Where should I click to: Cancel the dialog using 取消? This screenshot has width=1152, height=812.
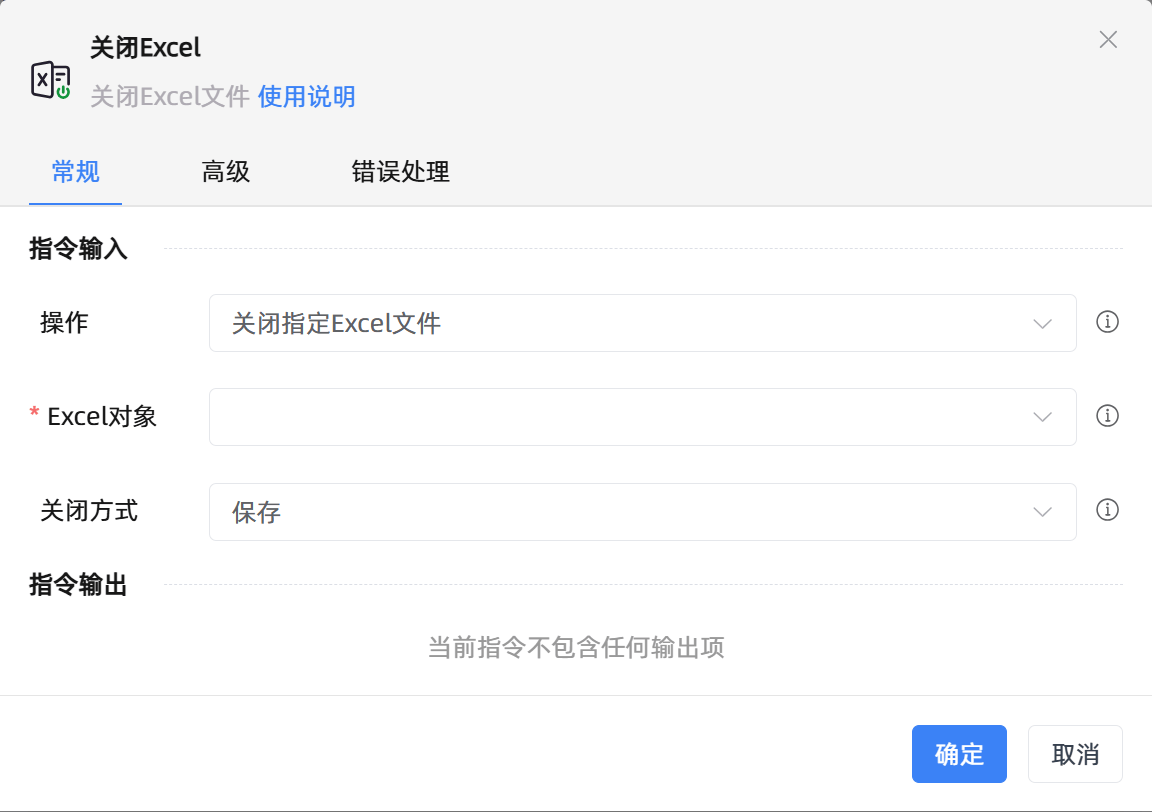pos(1075,754)
